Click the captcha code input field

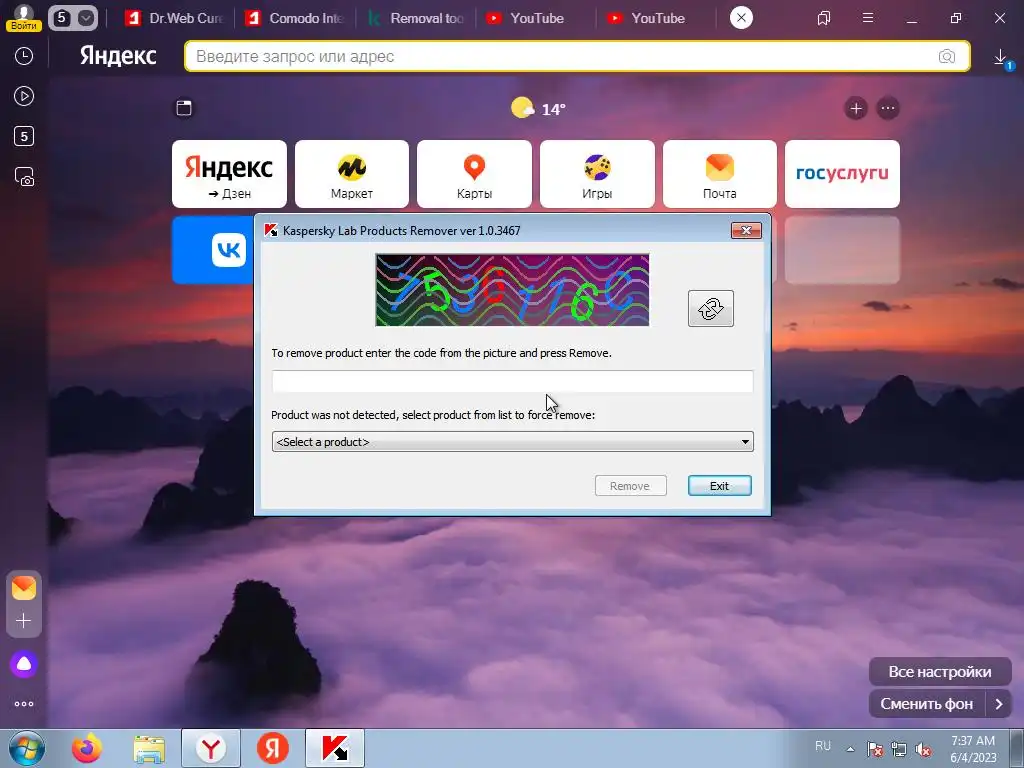512,381
